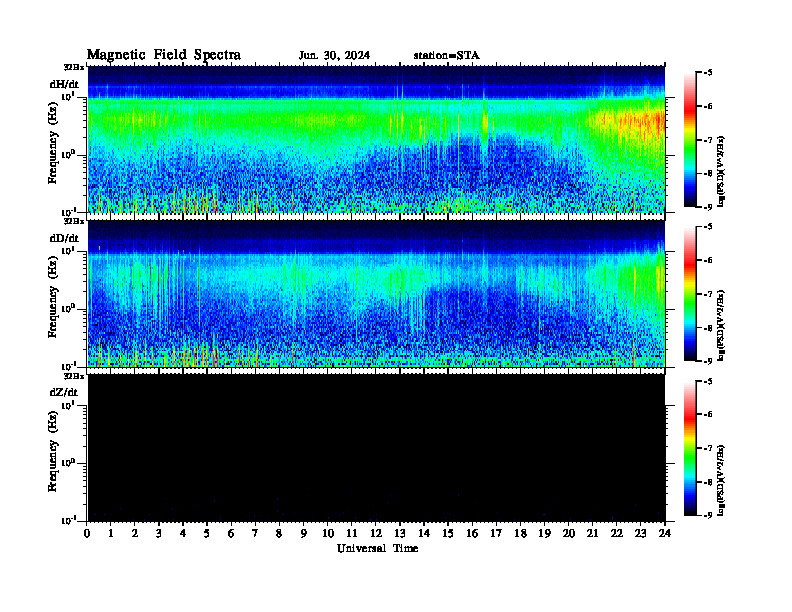792x612 pixels.
Task: Click hour 22 on the Universal Time axis
Action: (x=617, y=534)
